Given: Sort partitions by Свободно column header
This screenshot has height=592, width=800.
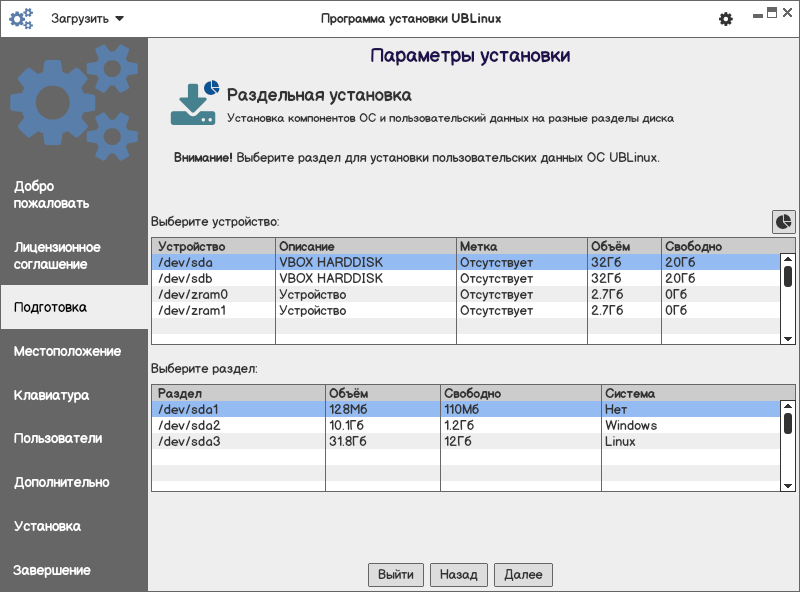Looking at the screenshot, I should pyautogui.click(x=521, y=393).
